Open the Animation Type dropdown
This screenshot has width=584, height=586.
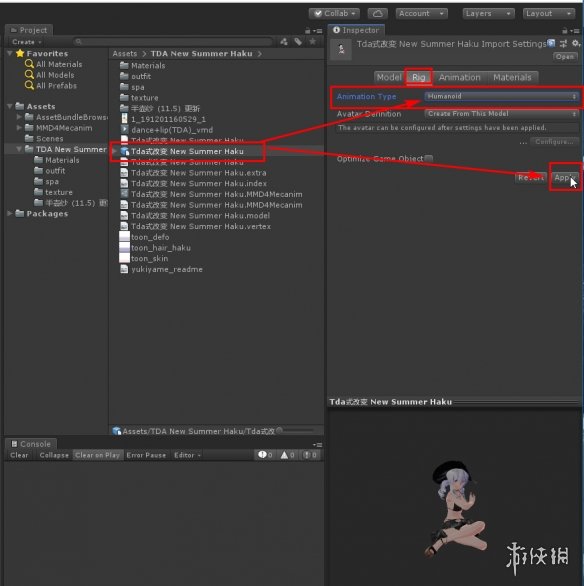[x=501, y=96]
